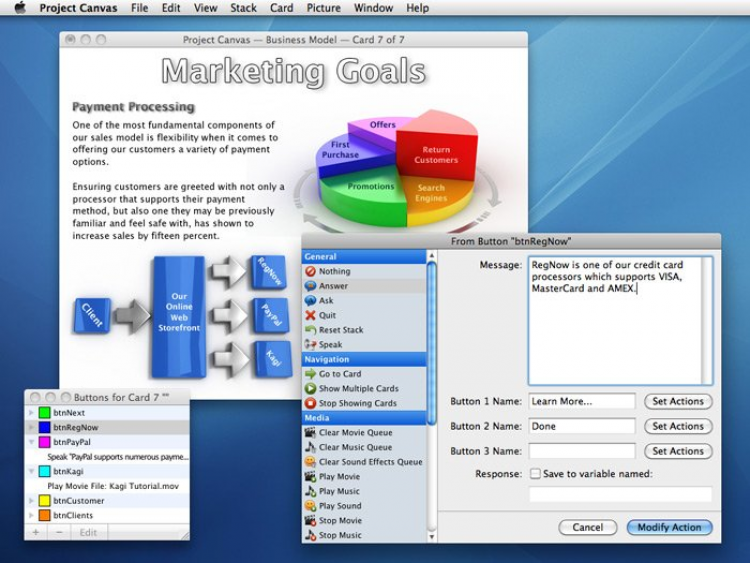Expand the btnNext disclosure triangle

[x=32, y=412]
